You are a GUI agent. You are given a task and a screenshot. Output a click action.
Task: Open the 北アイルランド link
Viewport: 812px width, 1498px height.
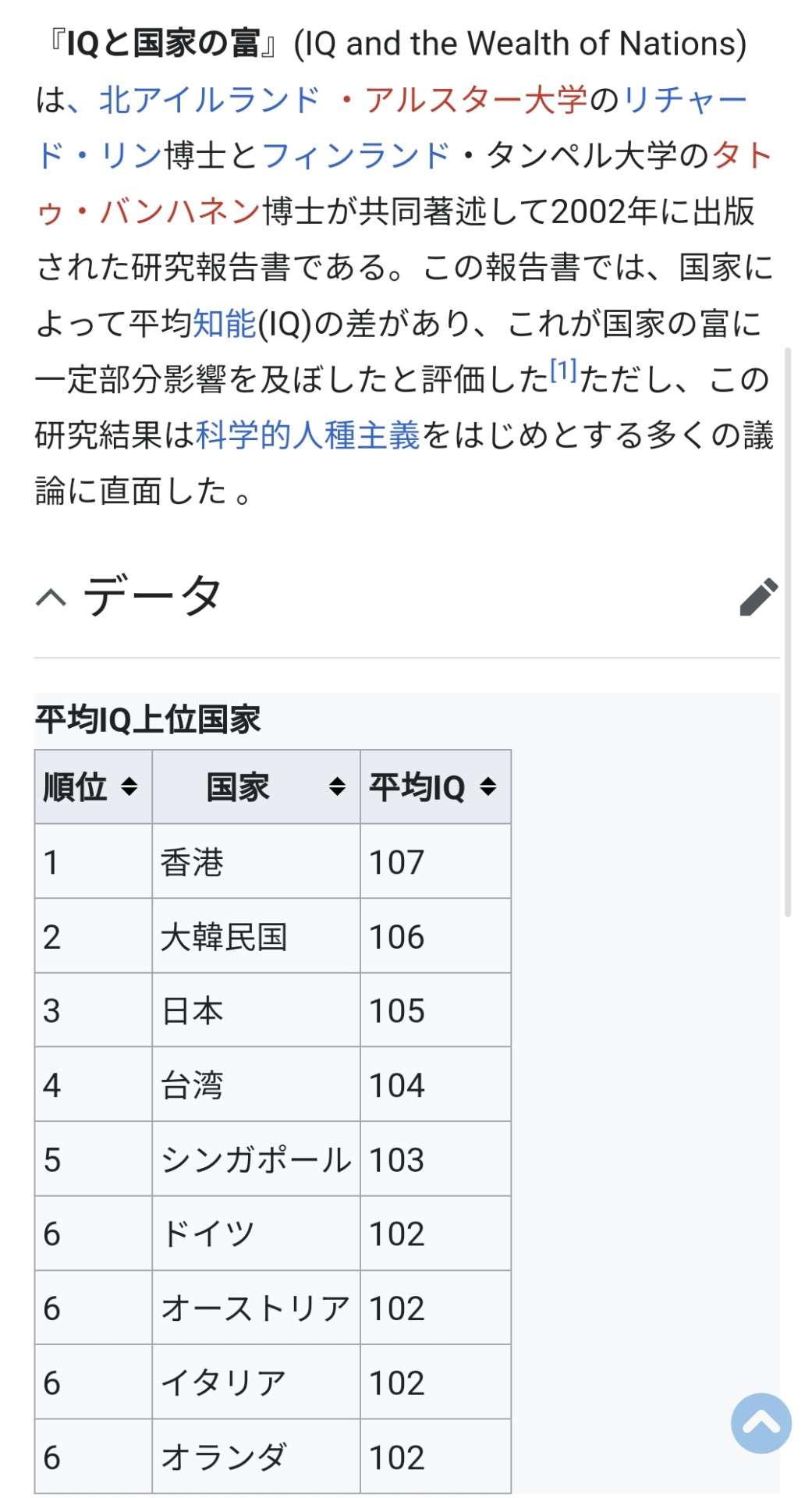(209, 100)
